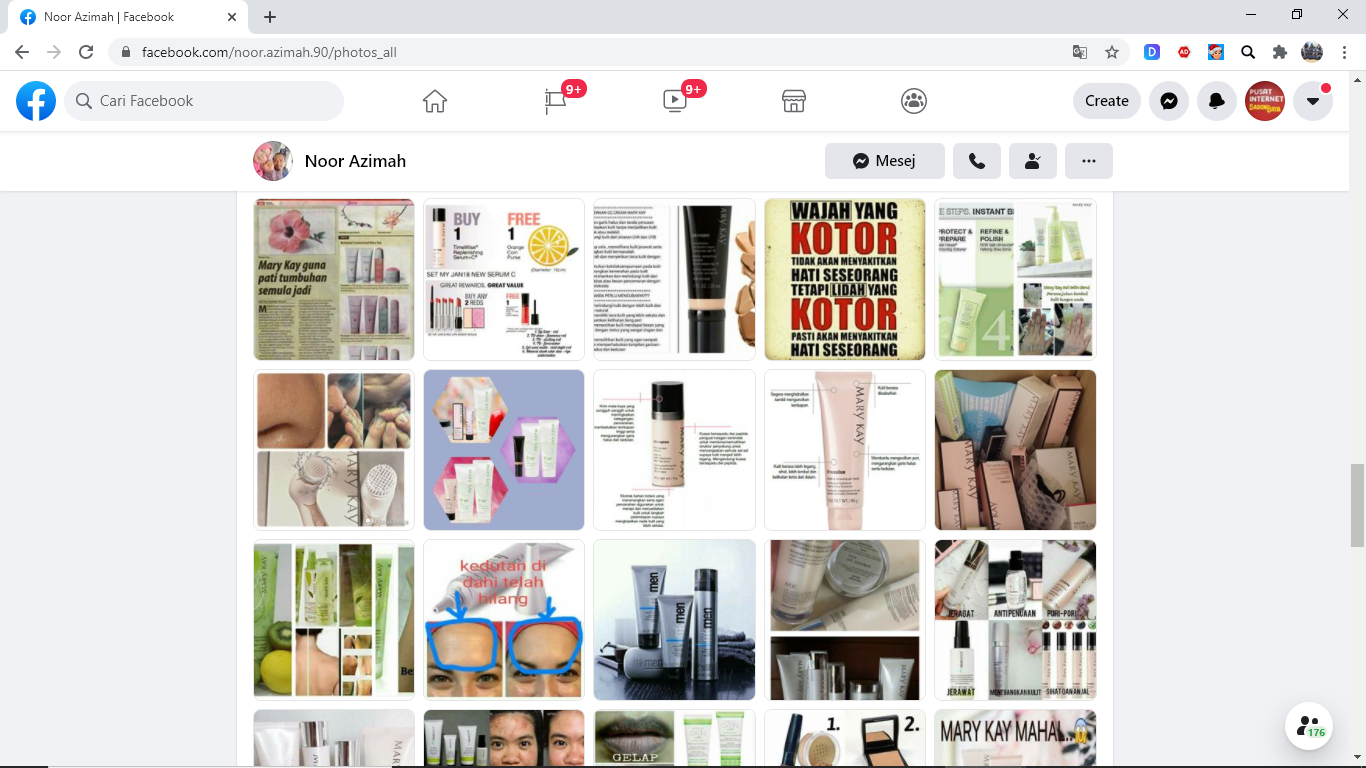Show notifications bell icon
Screen dimensions: 1366x768
[x=1217, y=101]
